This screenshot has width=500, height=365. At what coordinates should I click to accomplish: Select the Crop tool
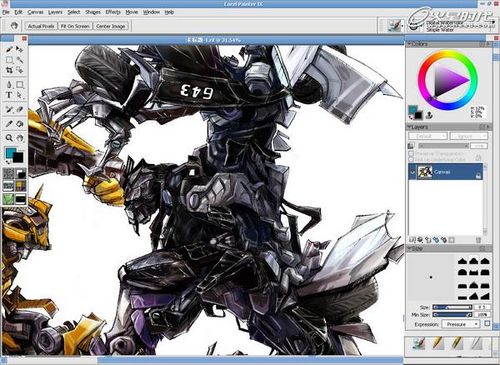9,70
